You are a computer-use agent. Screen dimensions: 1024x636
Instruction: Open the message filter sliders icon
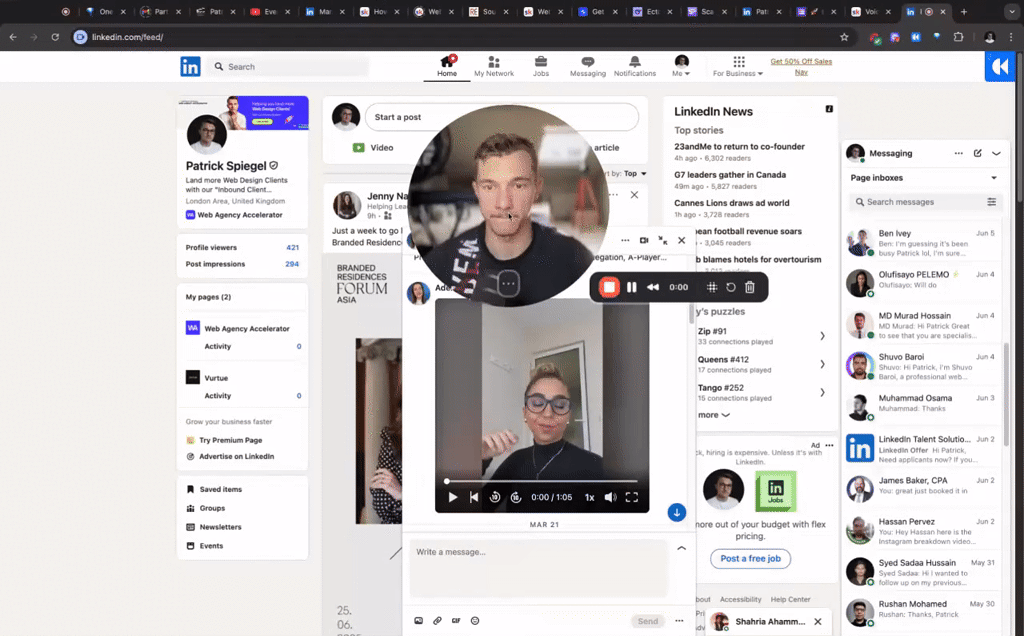pyautogui.click(x=991, y=202)
